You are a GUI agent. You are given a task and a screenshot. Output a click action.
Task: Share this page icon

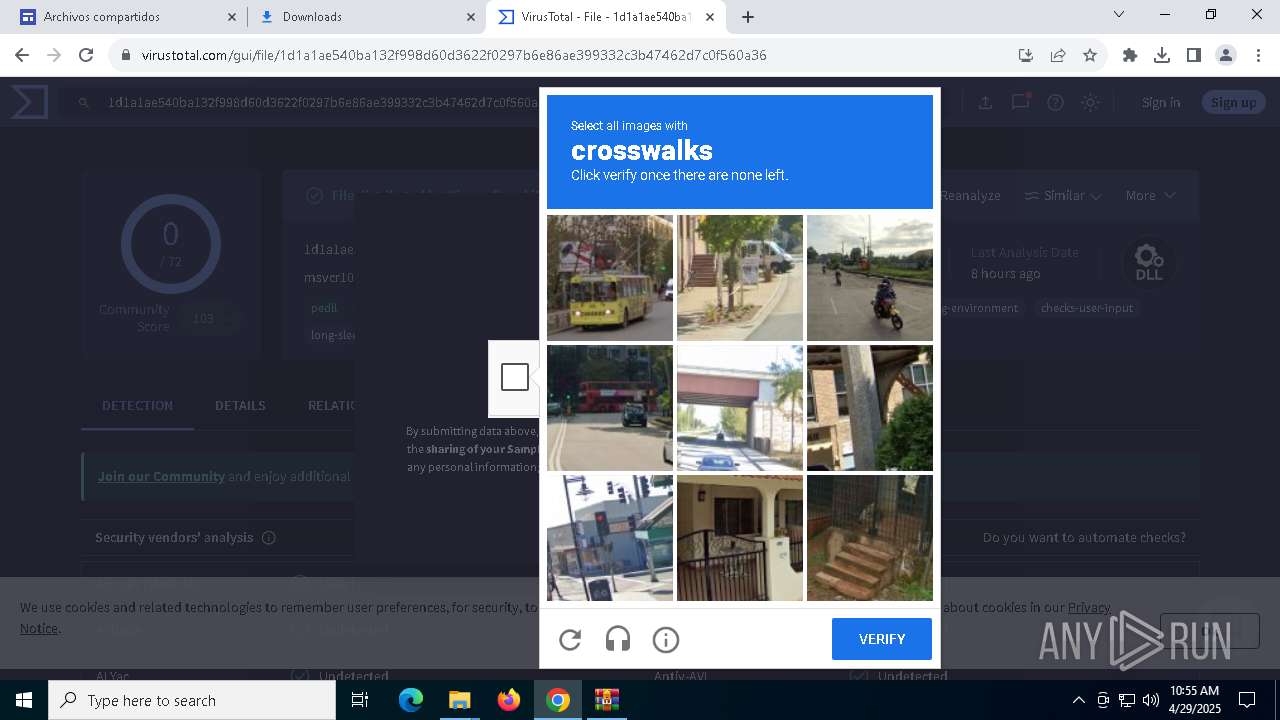(1058, 55)
